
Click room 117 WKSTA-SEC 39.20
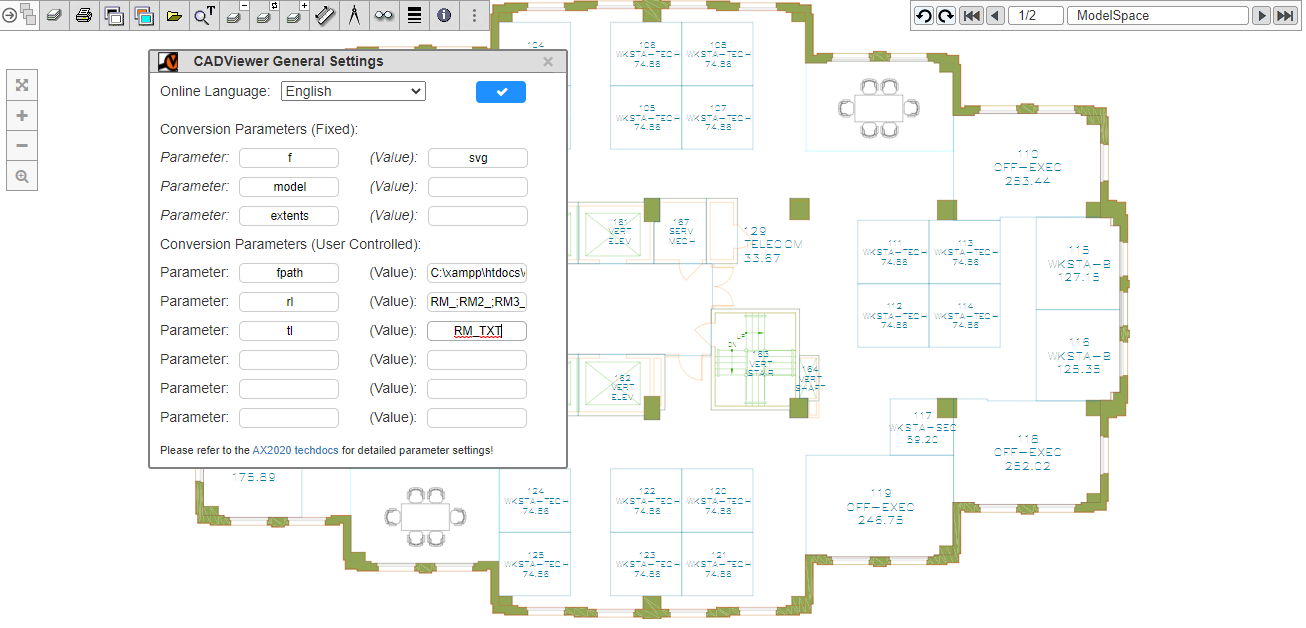point(923,427)
